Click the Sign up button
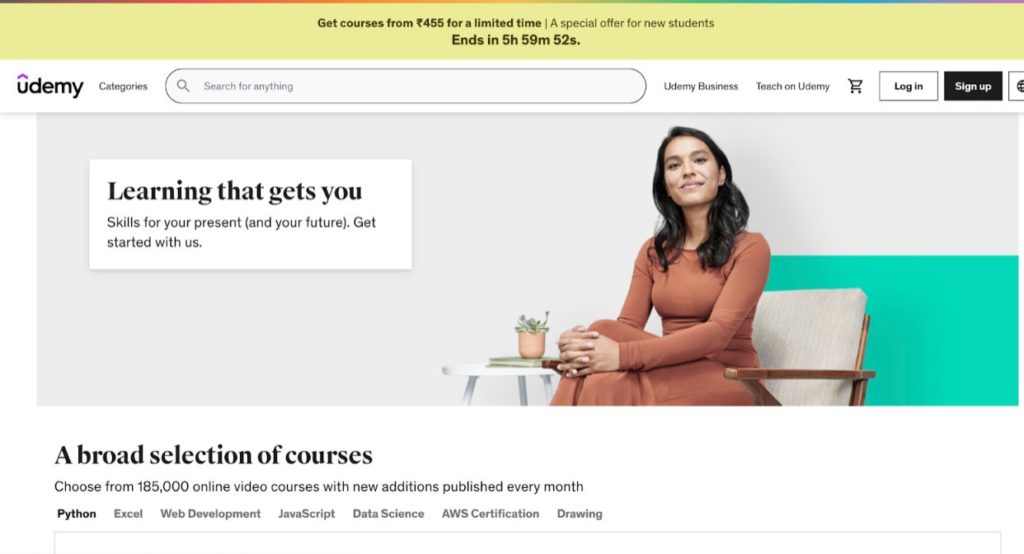Screen dimensions: 1024x554 click(x=972, y=86)
